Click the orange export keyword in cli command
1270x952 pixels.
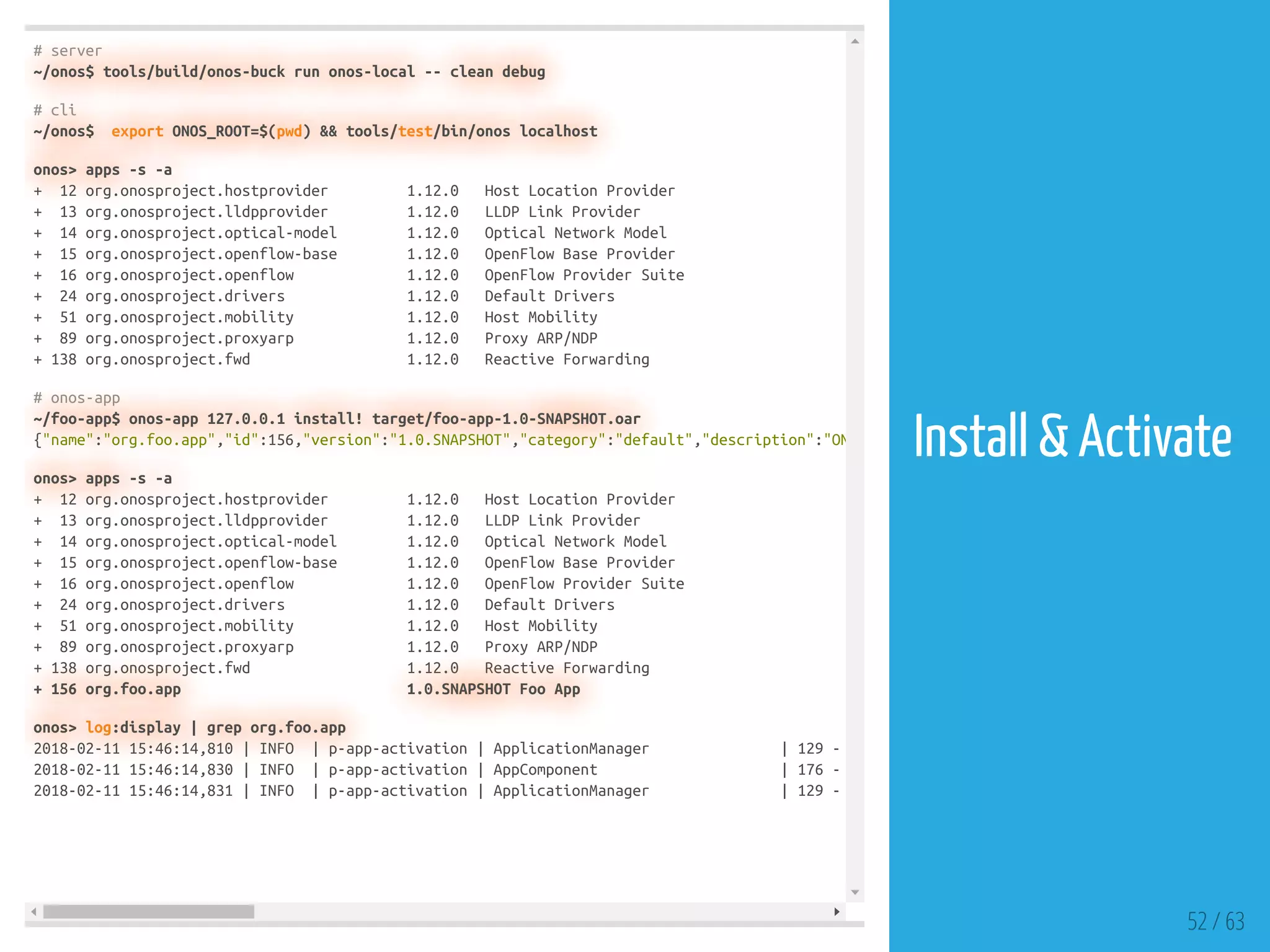point(137,131)
